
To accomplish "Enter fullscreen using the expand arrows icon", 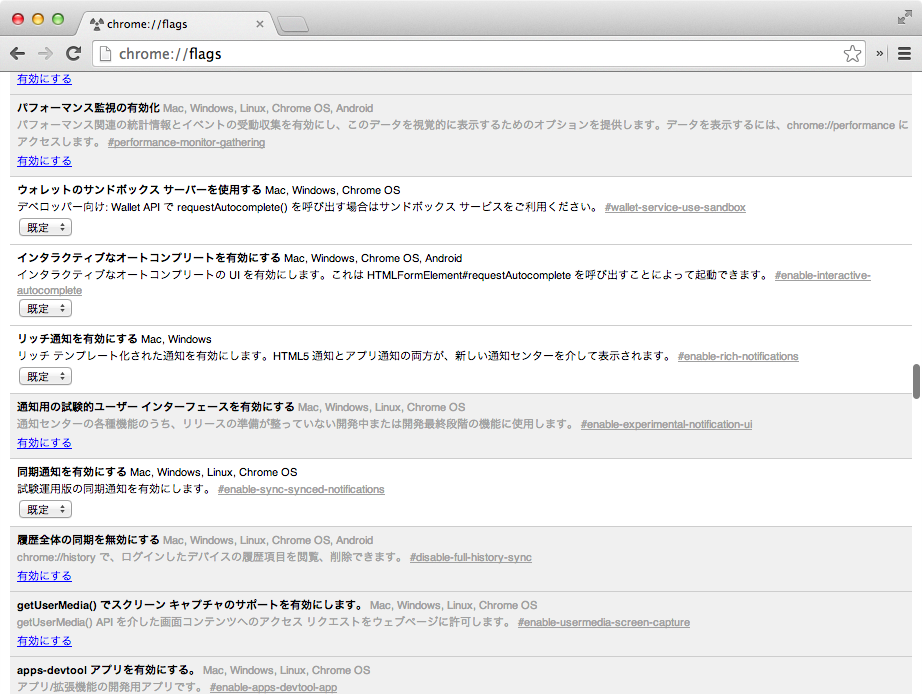I will 904,18.
